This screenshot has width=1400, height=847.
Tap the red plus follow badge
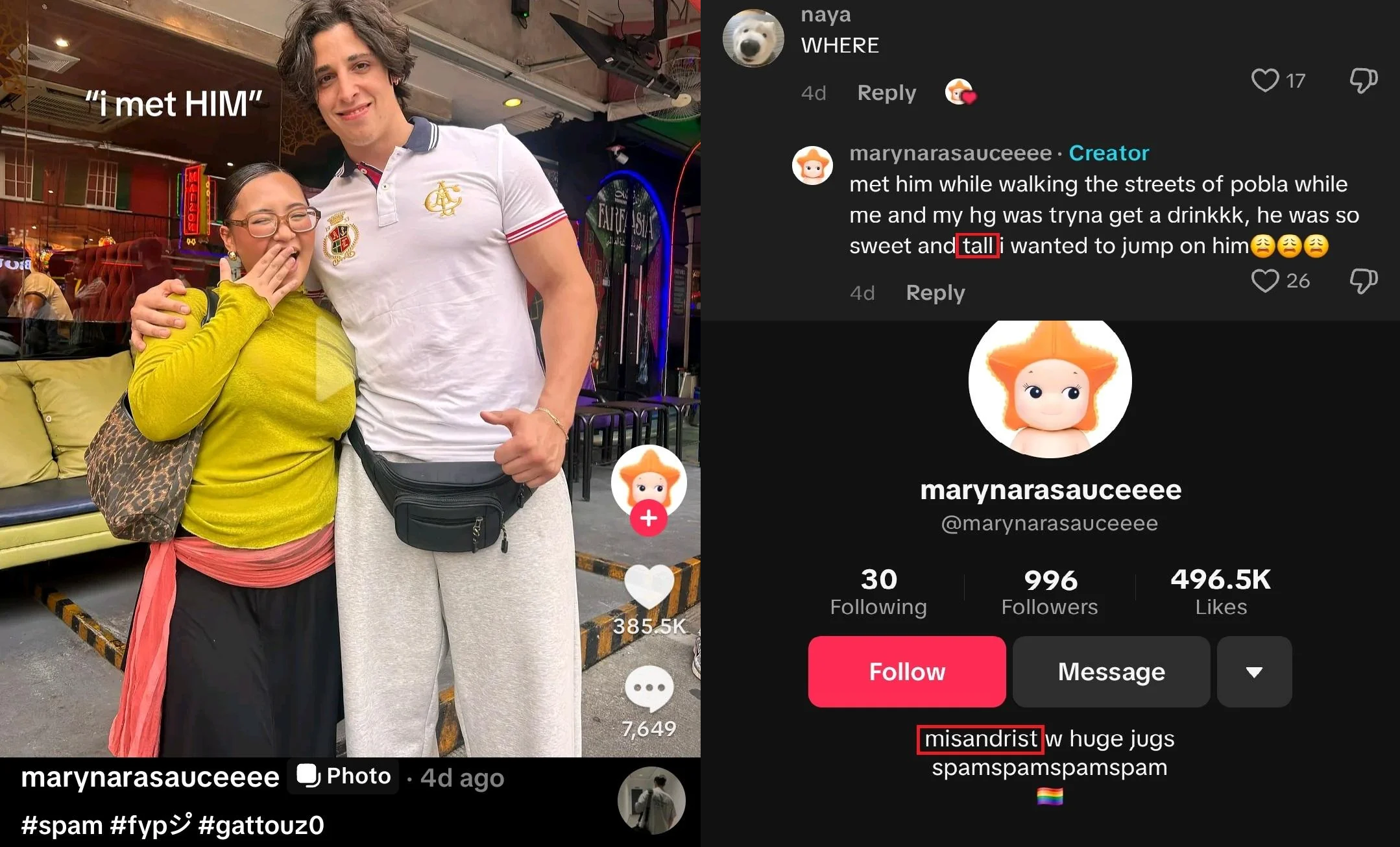[x=649, y=518]
